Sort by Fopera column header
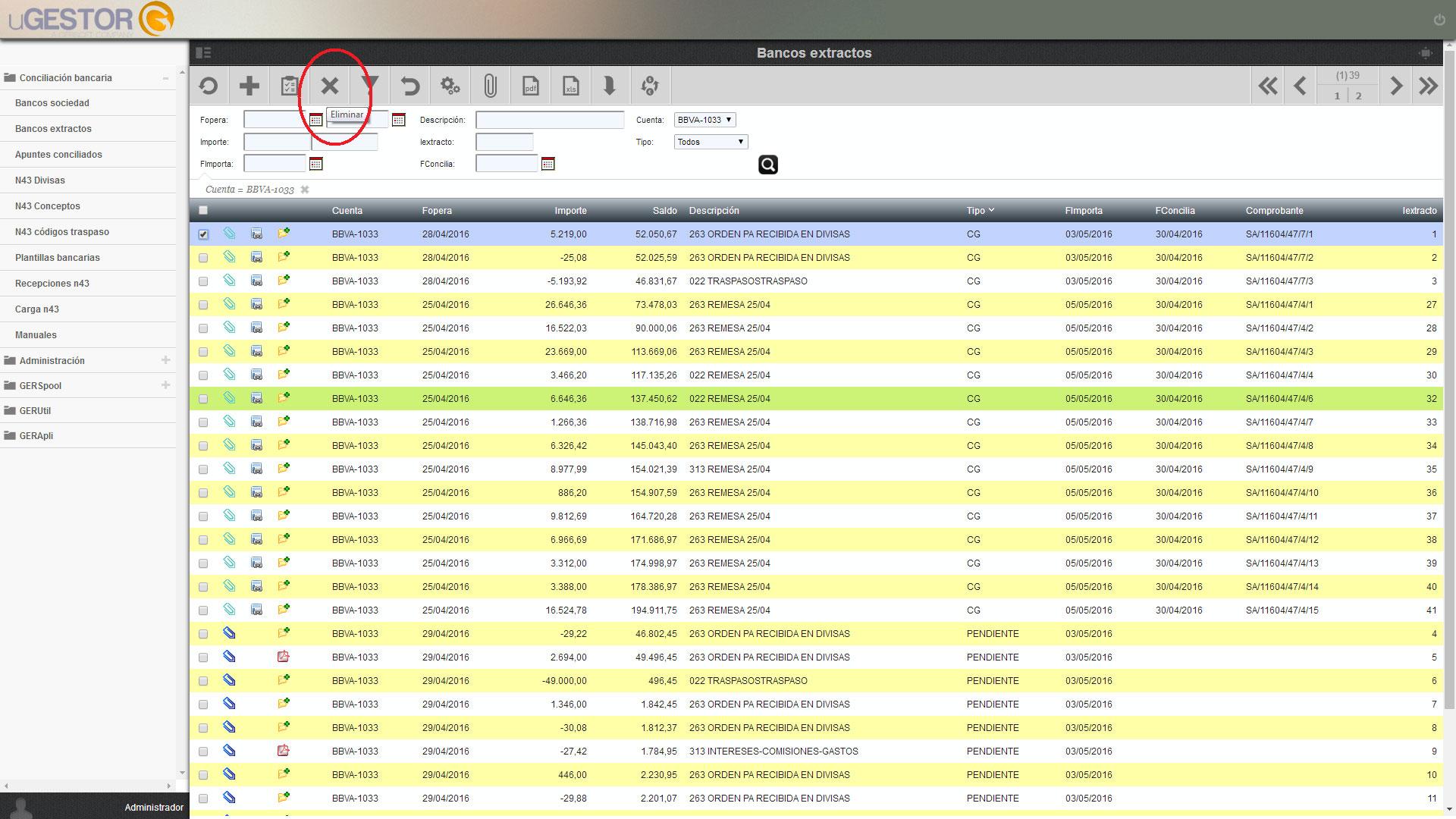This screenshot has width=1456, height=819. click(x=437, y=210)
